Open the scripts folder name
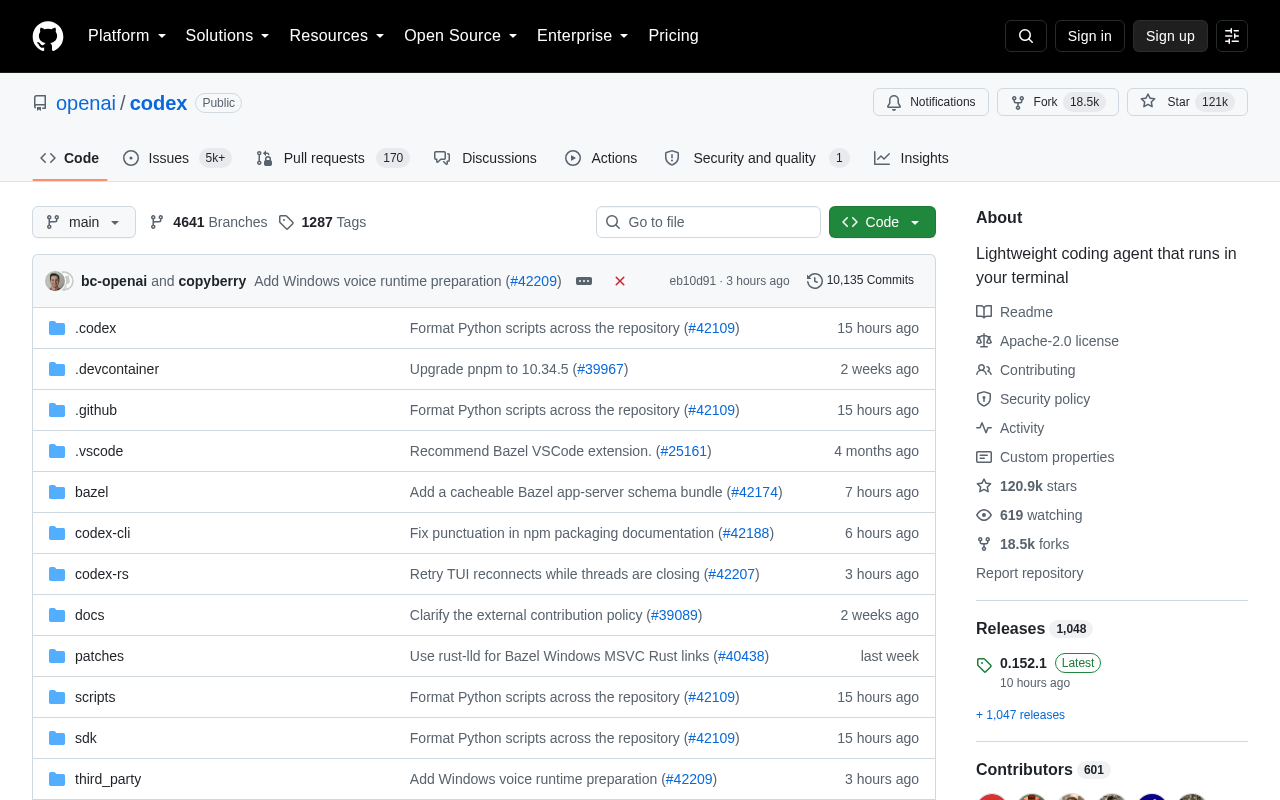 (95, 697)
